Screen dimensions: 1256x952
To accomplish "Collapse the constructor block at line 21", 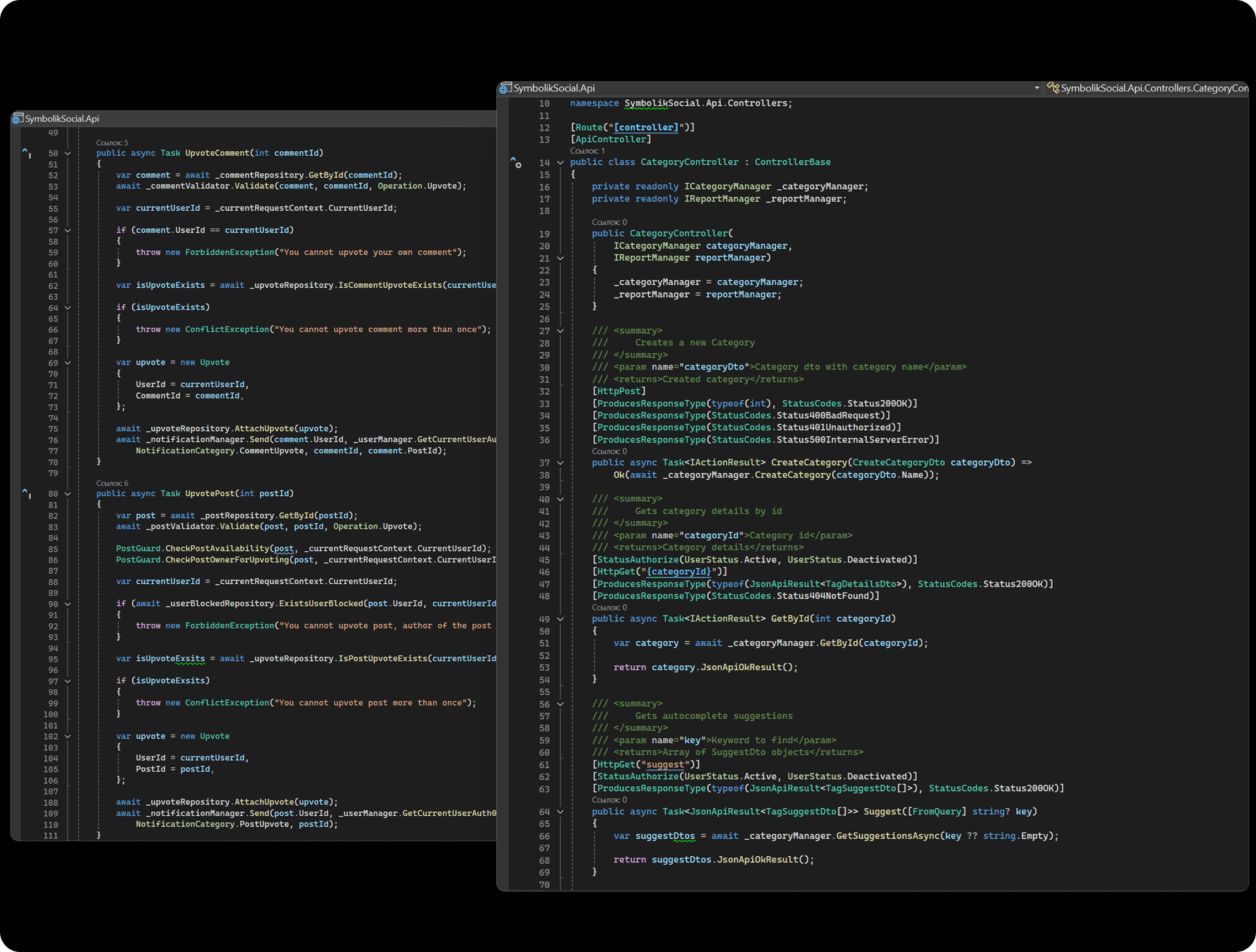I will click(560, 258).
